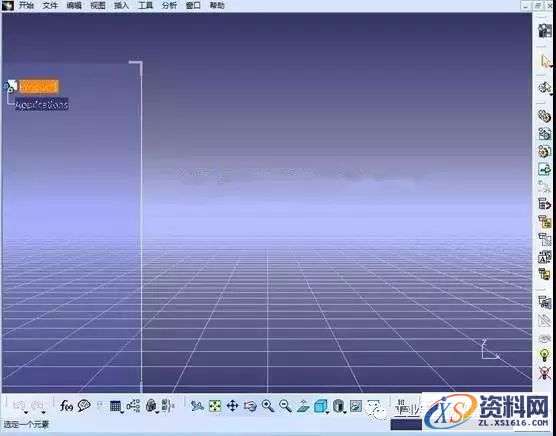The height and width of the screenshot is (436, 556).
Task: Click the crossed-out red light bulb icon
Action: (544, 373)
